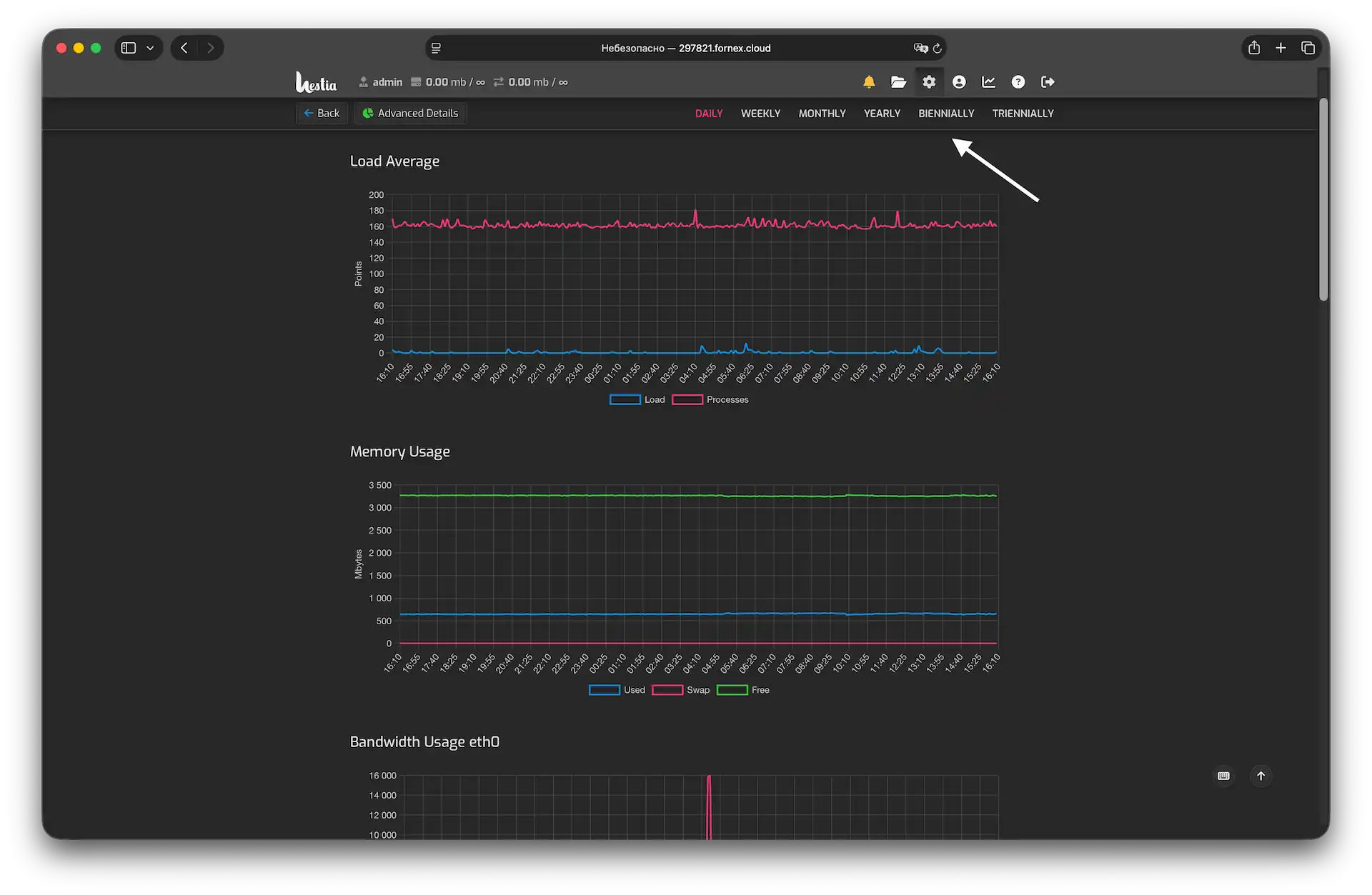The image size is (1372, 895).
Task: Click the bandwidth 0.00 mb indicator
Action: [x=531, y=82]
